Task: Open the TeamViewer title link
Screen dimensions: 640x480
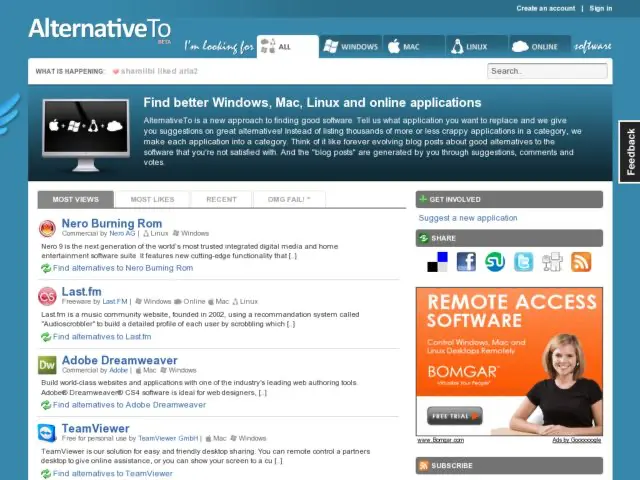Action: (x=96, y=428)
